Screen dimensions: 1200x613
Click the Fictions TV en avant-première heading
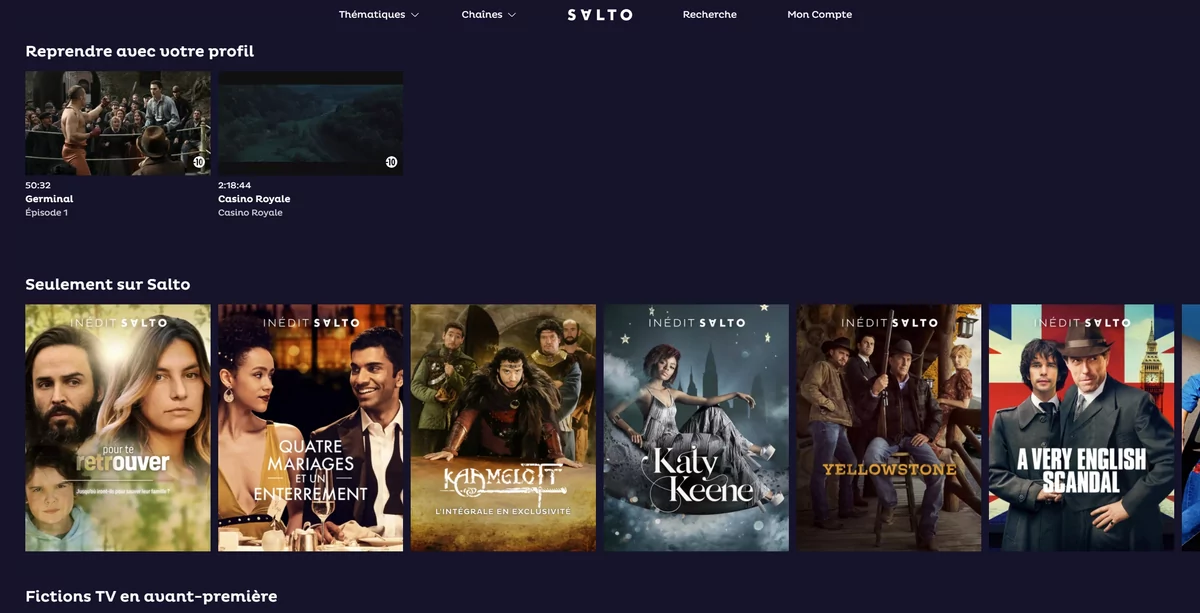(x=151, y=596)
